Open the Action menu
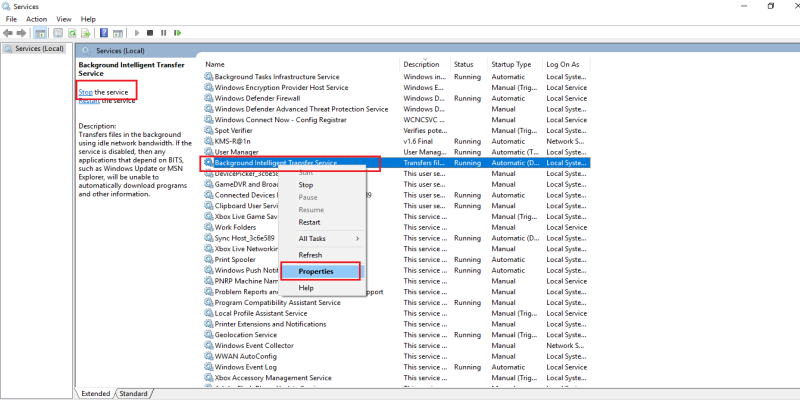The width and height of the screenshot is (800, 400). [36, 19]
